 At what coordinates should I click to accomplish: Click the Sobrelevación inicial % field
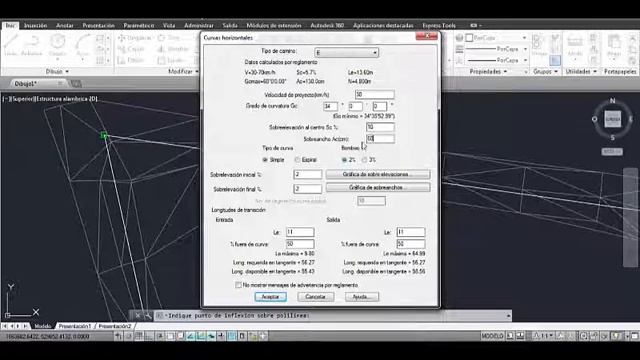click(308, 175)
